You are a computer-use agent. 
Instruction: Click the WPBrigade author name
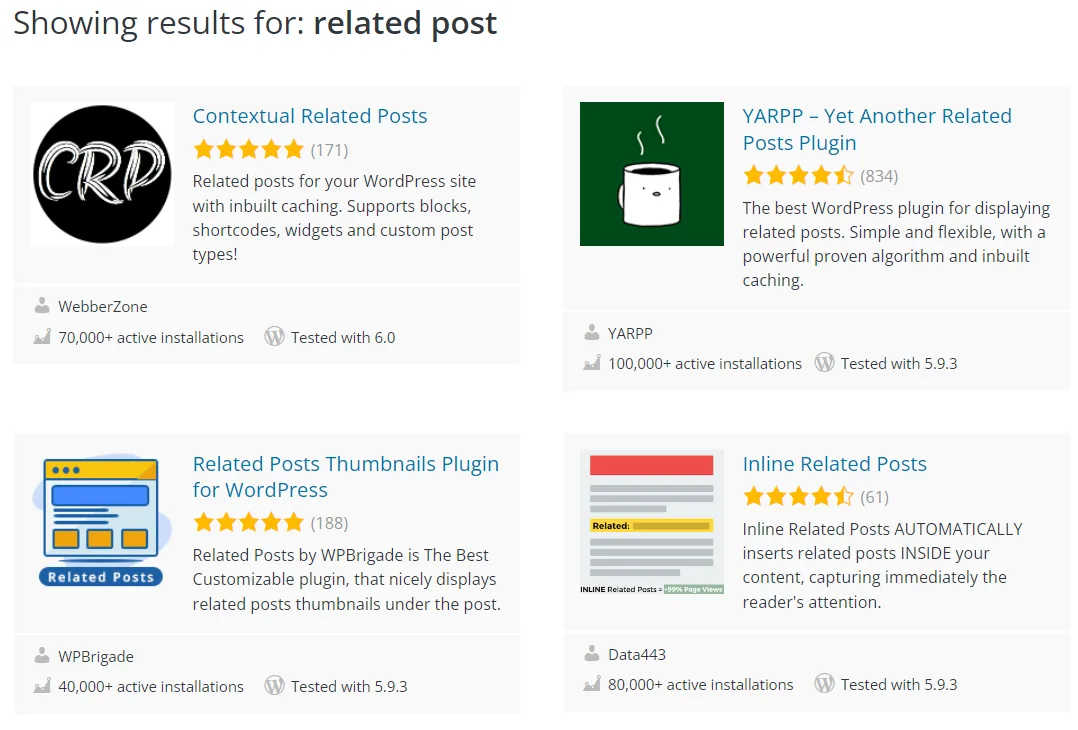pyautogui.click(x=96, y=657)
